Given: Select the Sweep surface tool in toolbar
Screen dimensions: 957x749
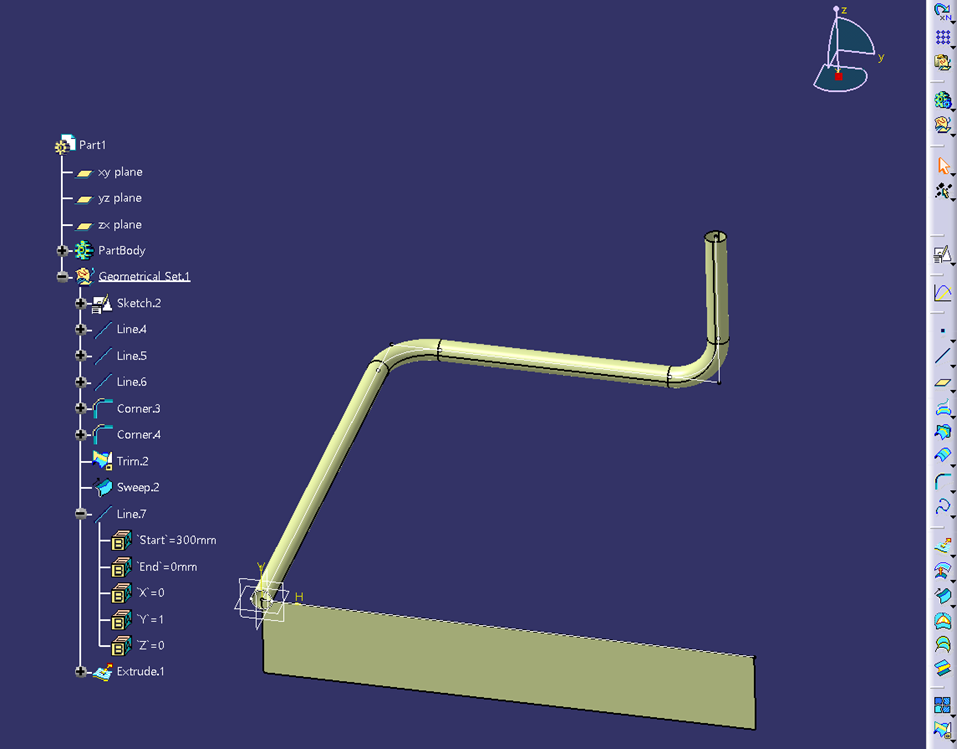Looking at the screenshot, I should point(942,595).
